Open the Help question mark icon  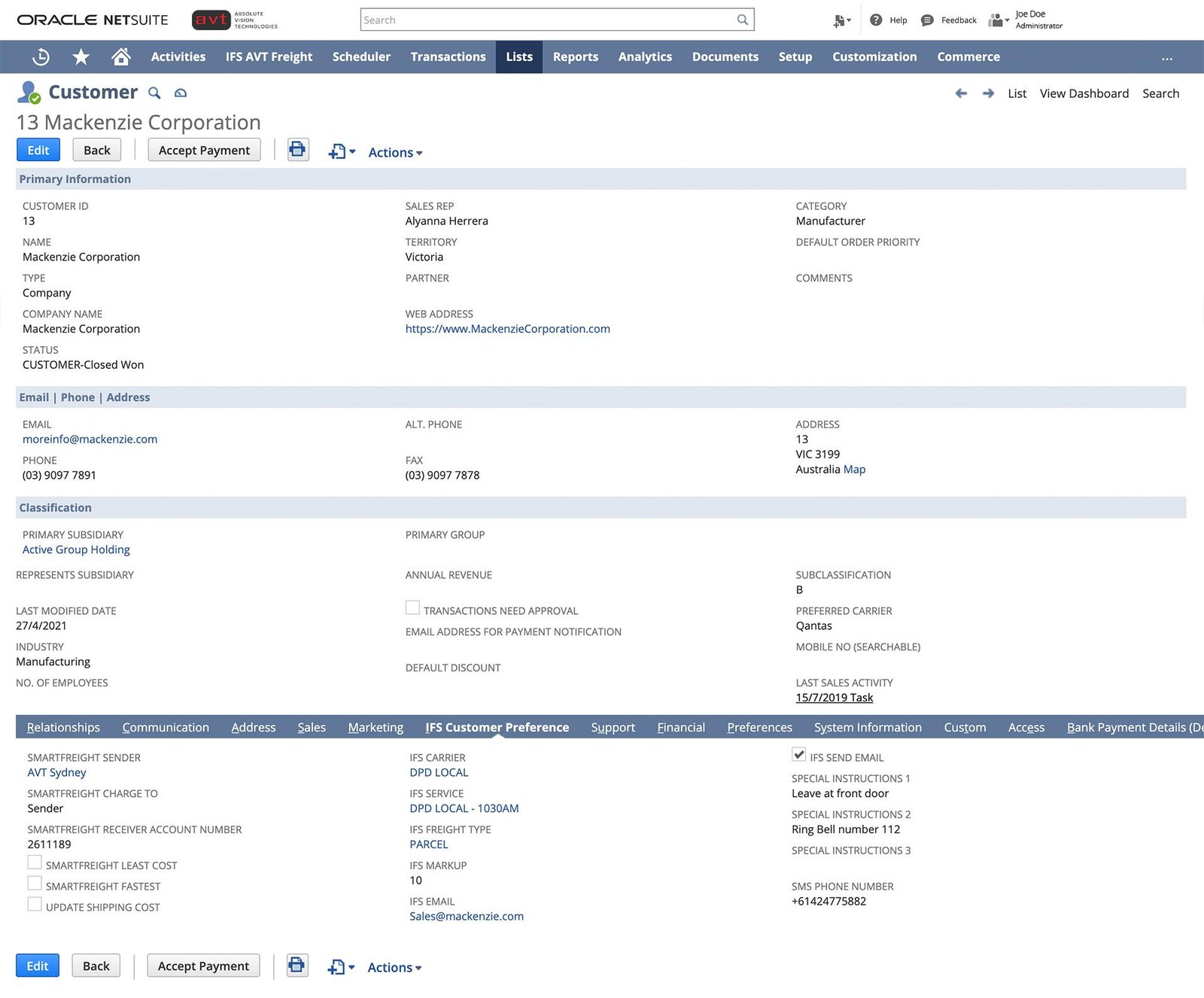[876, 20]
